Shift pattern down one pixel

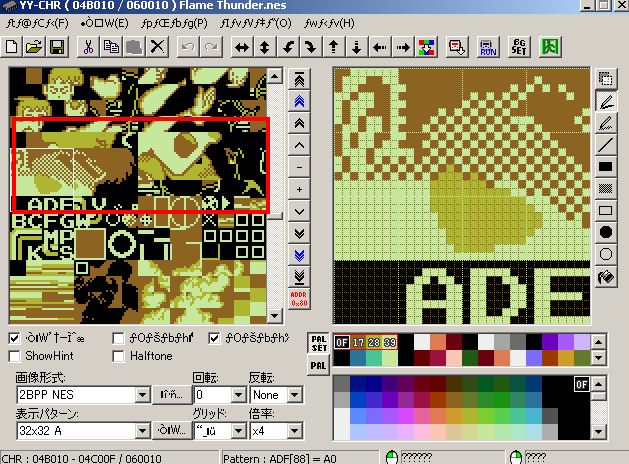[x=357, y=47]
